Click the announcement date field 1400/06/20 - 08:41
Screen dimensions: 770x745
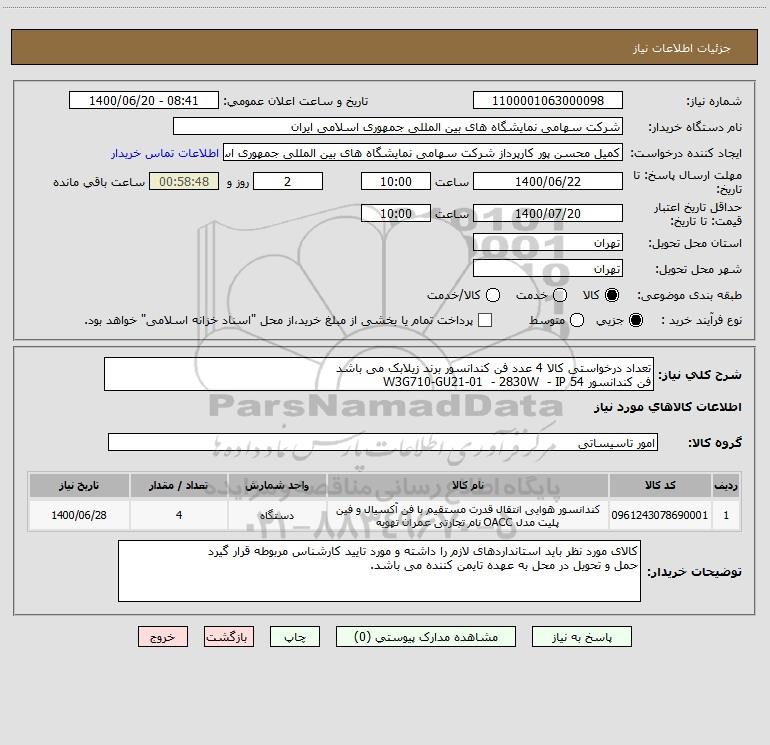[143, 101]
